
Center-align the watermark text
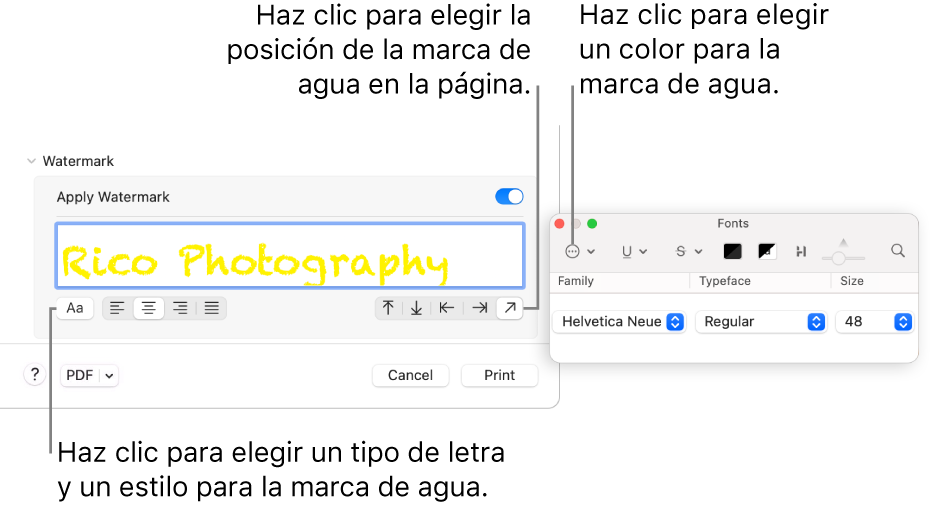coord(148,308)
